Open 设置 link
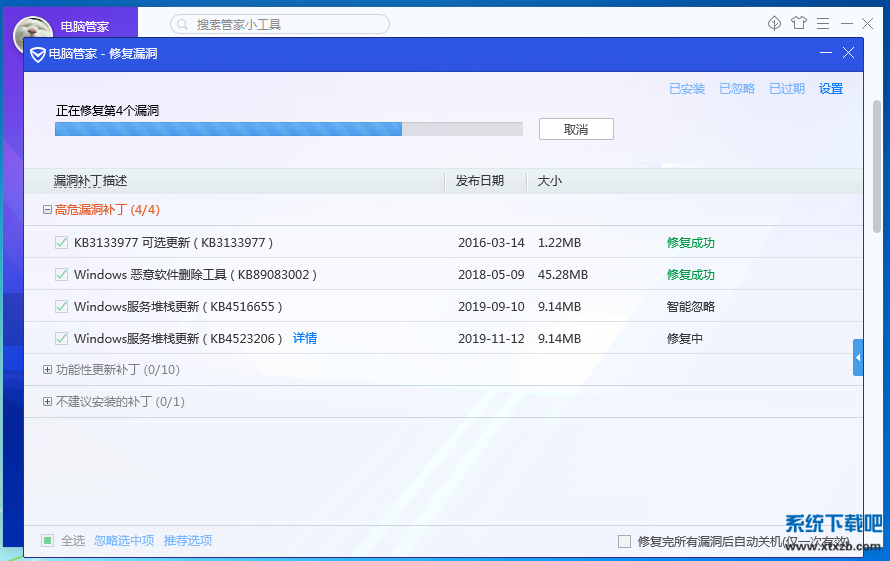This screenshot has height=561, width=890. click(831, 89)
